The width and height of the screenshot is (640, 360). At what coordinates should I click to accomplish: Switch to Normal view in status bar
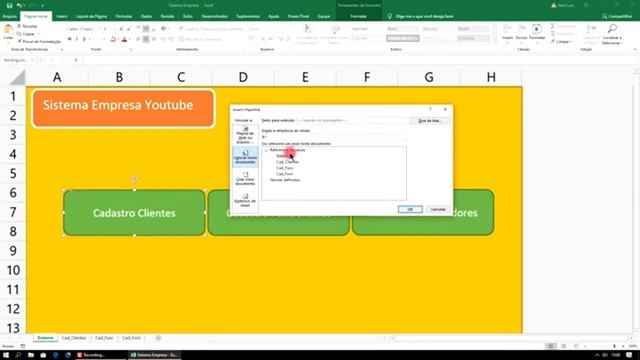[551, 346]
